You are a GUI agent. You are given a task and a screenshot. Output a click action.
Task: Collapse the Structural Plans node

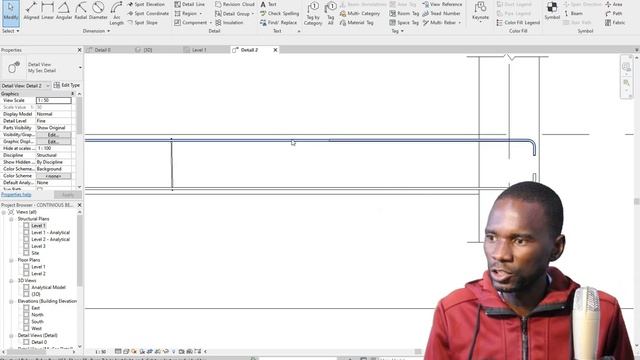tap(11, 219)
